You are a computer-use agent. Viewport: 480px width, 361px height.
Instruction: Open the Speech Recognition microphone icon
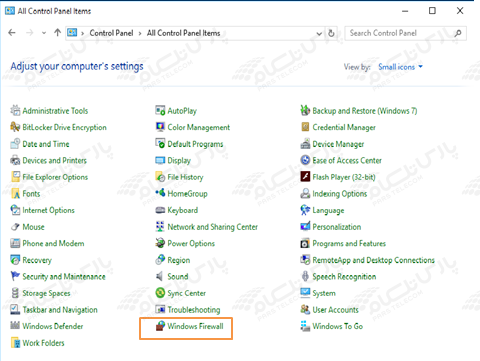[x=305, y=276]
